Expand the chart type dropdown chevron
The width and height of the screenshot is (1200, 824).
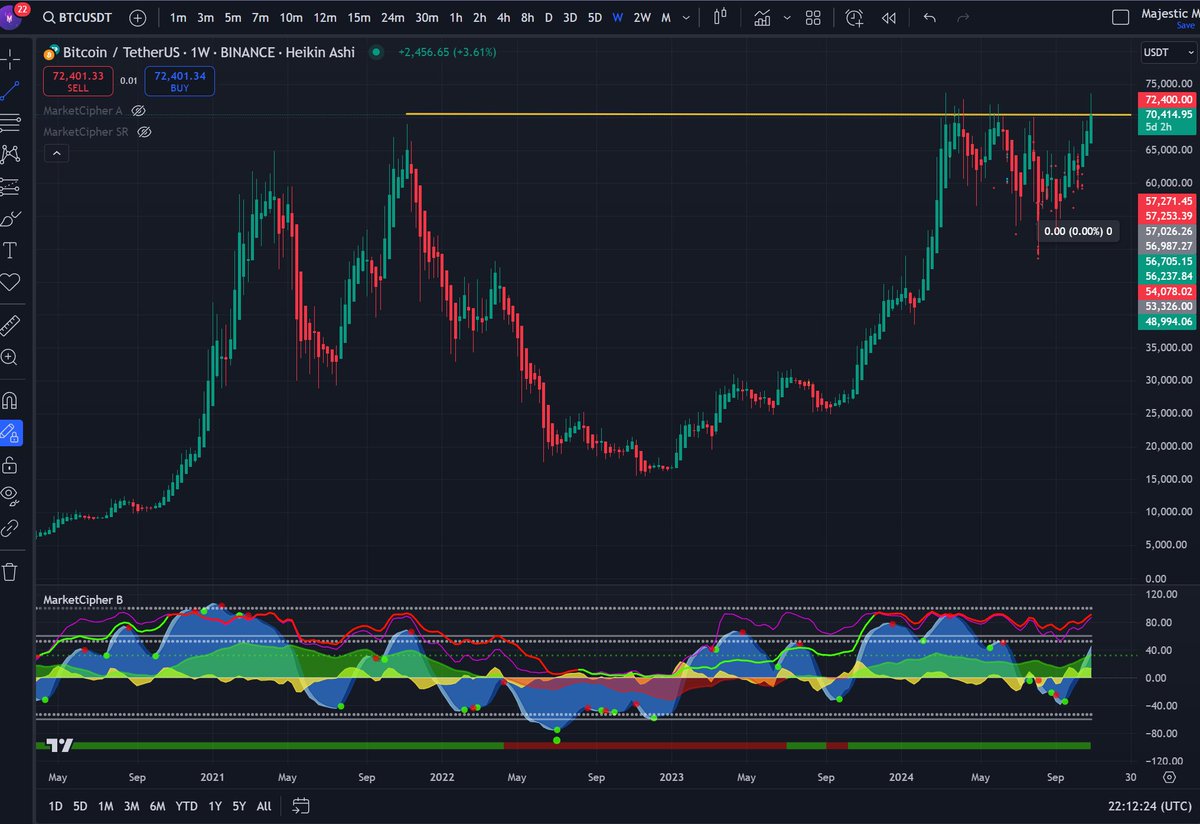click(x=787, y=17)
